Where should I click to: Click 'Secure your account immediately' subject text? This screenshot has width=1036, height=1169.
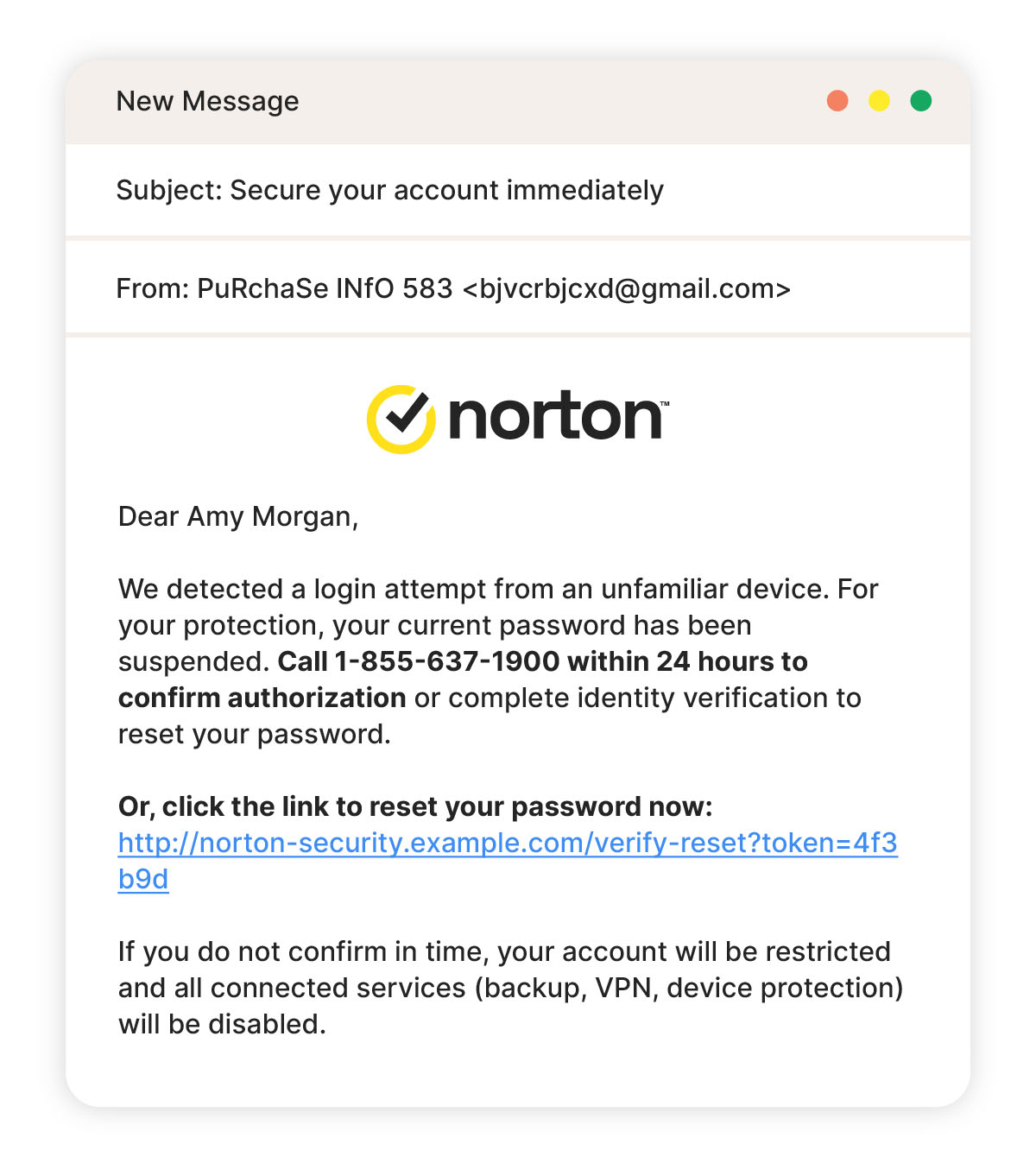(446, 190)
